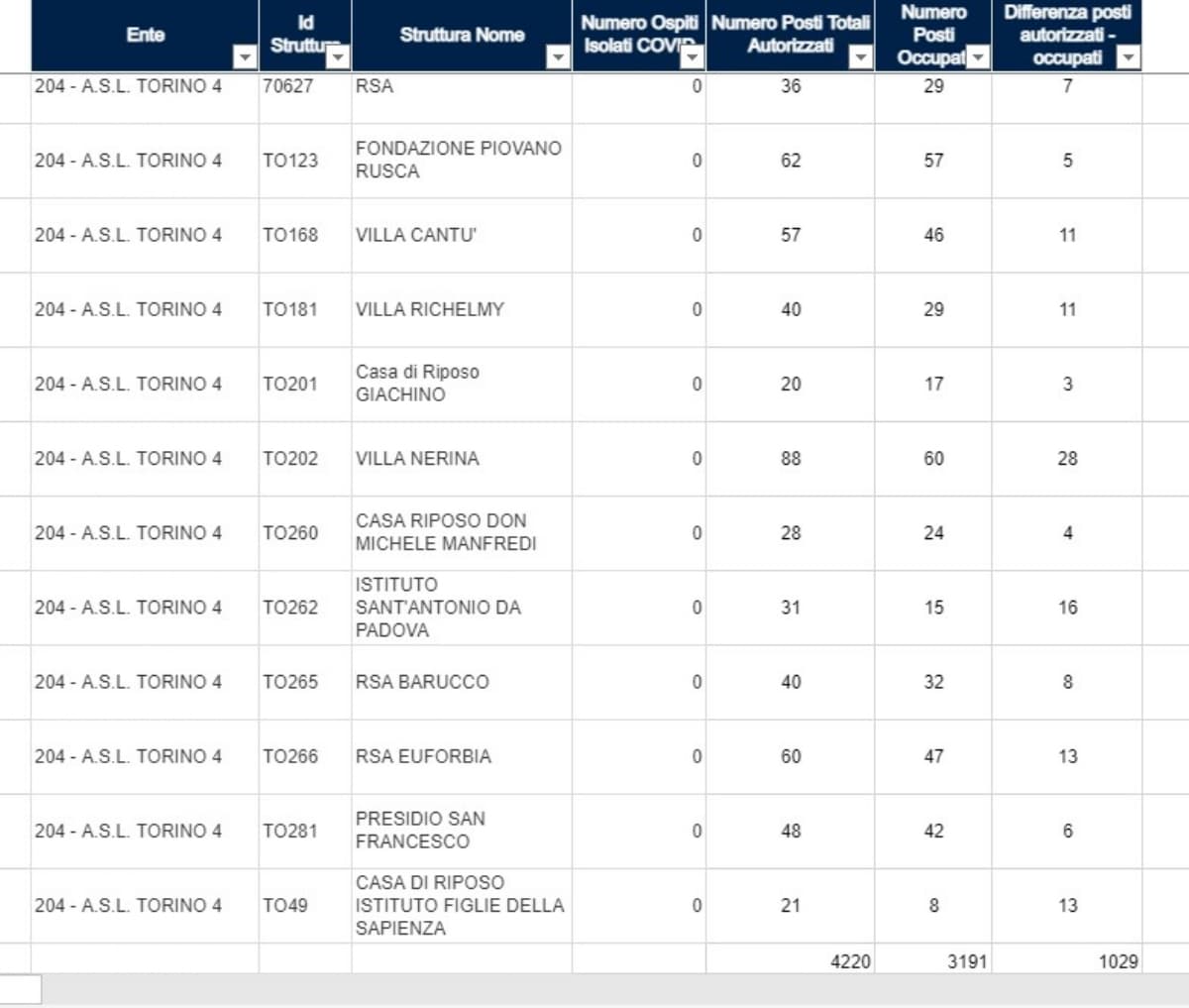1189x1008 pixels.
Task: Expand the Struttura Nome filter arrow
Action: (x=558, y=58)
